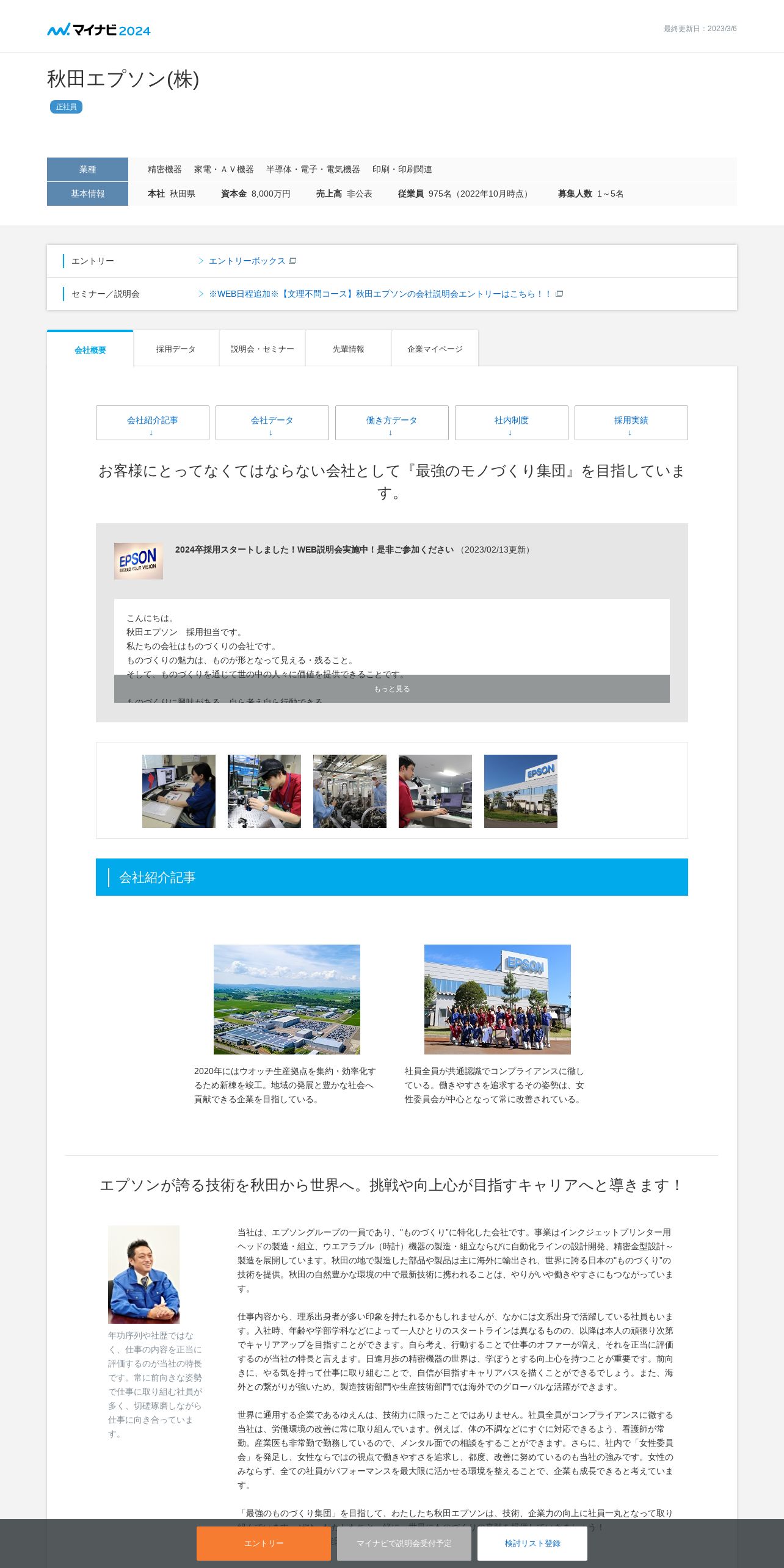The height and width of the screenshot is (1568, 784).
Task: Open photo of worker in red cap
Action: [264, 791]
